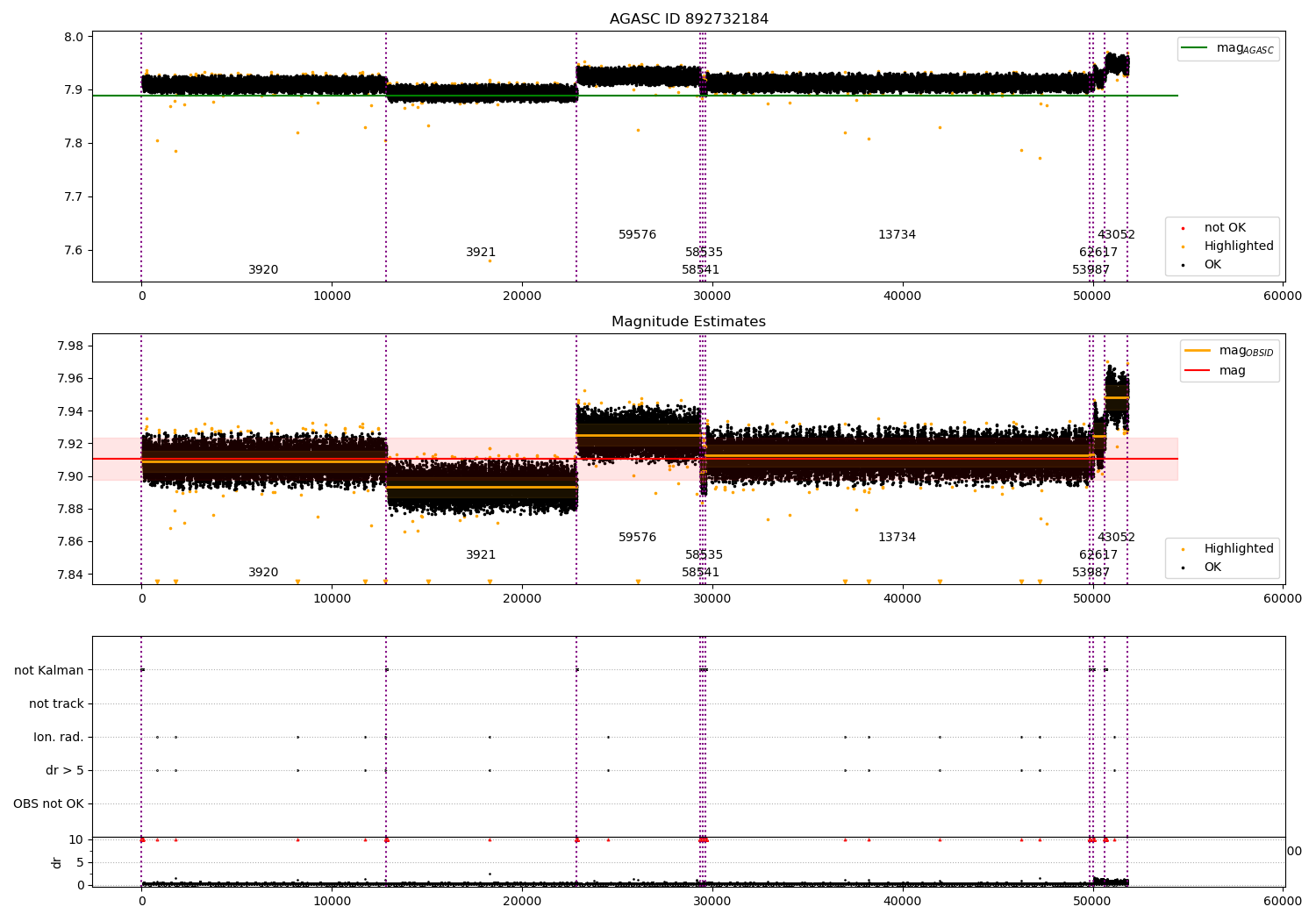Click y-axis tick label 7.98
This screenshot has width=1316, height=921.
click(71, 346)
